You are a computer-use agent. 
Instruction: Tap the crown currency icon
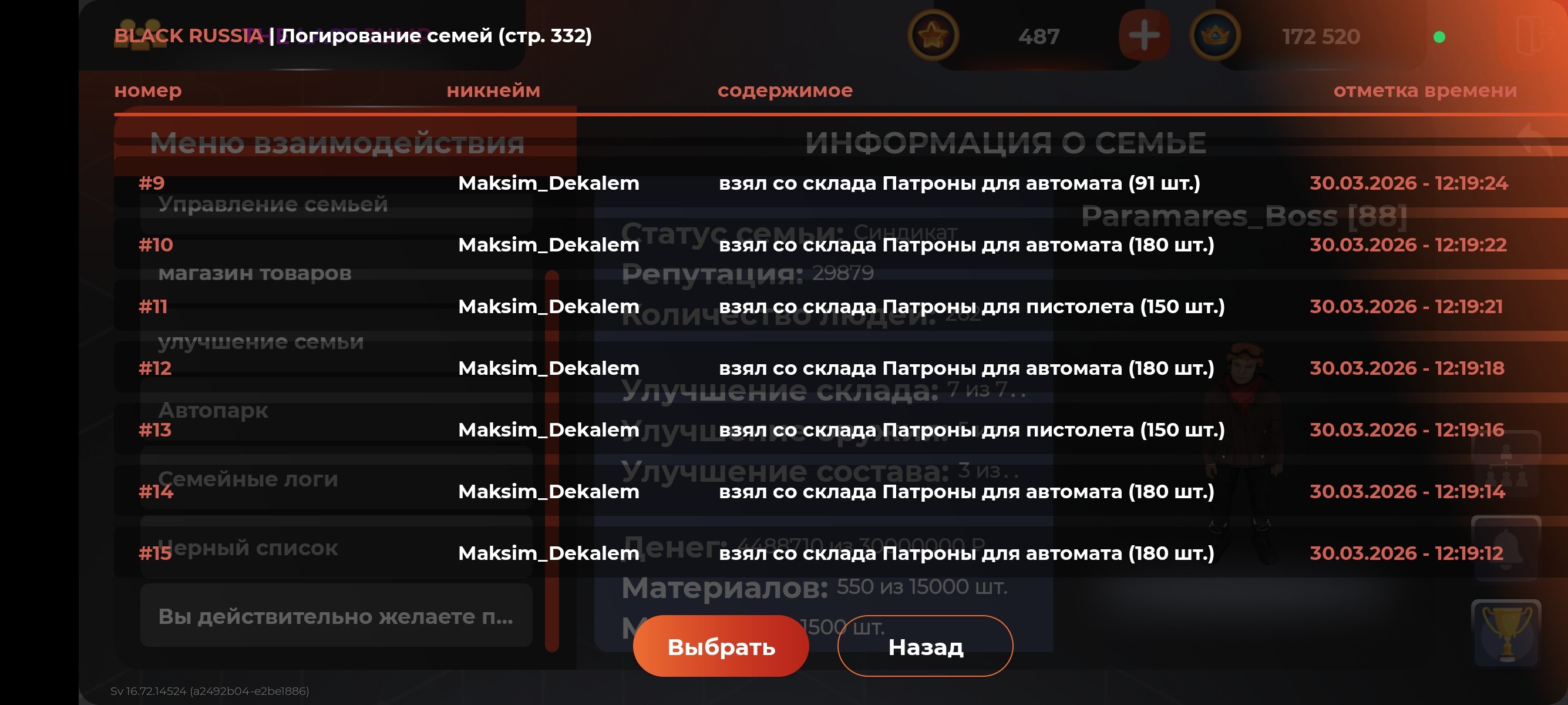pos(1215,36)
